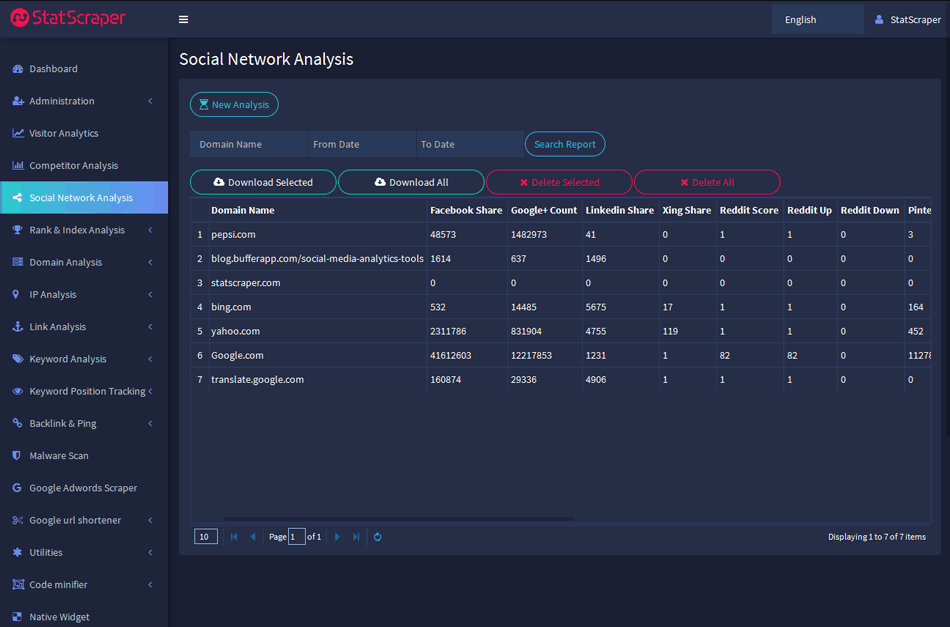Image resolution: width=950 pixels, height=627 pixels.
Task: Focus the From Date field
Action: (x=362, y=144)
